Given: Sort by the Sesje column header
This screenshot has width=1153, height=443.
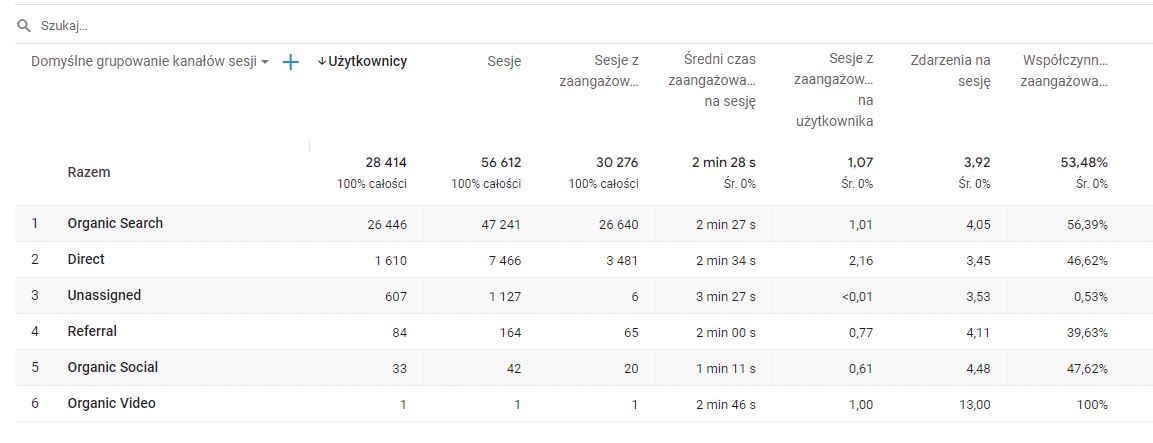Looking at the screenshot, I should coord(504,62).
